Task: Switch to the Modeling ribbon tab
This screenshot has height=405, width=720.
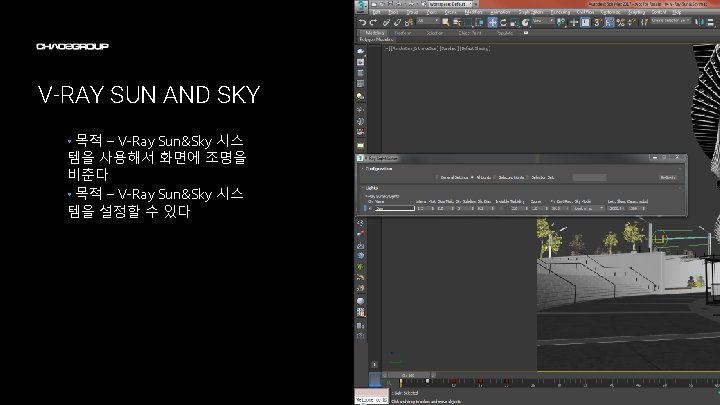Action: [x=375, y=33]
